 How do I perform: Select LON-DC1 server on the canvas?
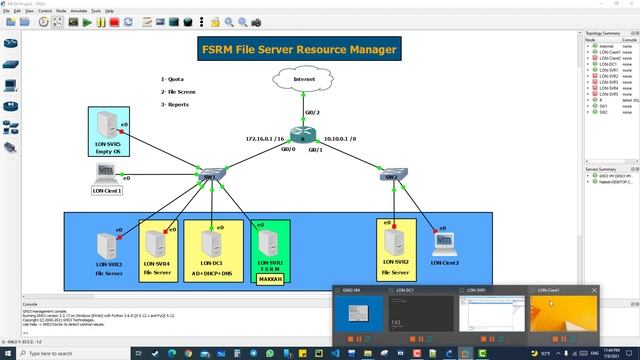pyautogui.click(x=211, y=244)
